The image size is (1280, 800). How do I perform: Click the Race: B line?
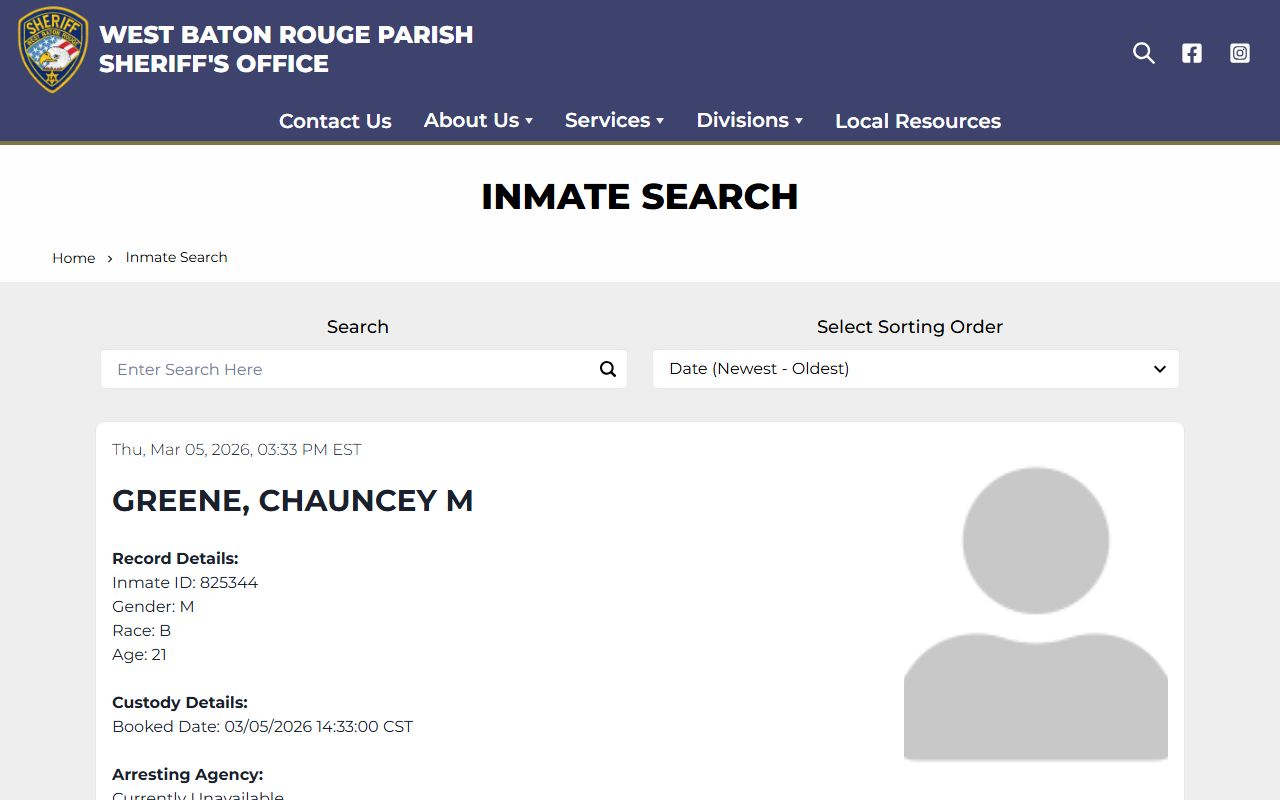[141, 630]
